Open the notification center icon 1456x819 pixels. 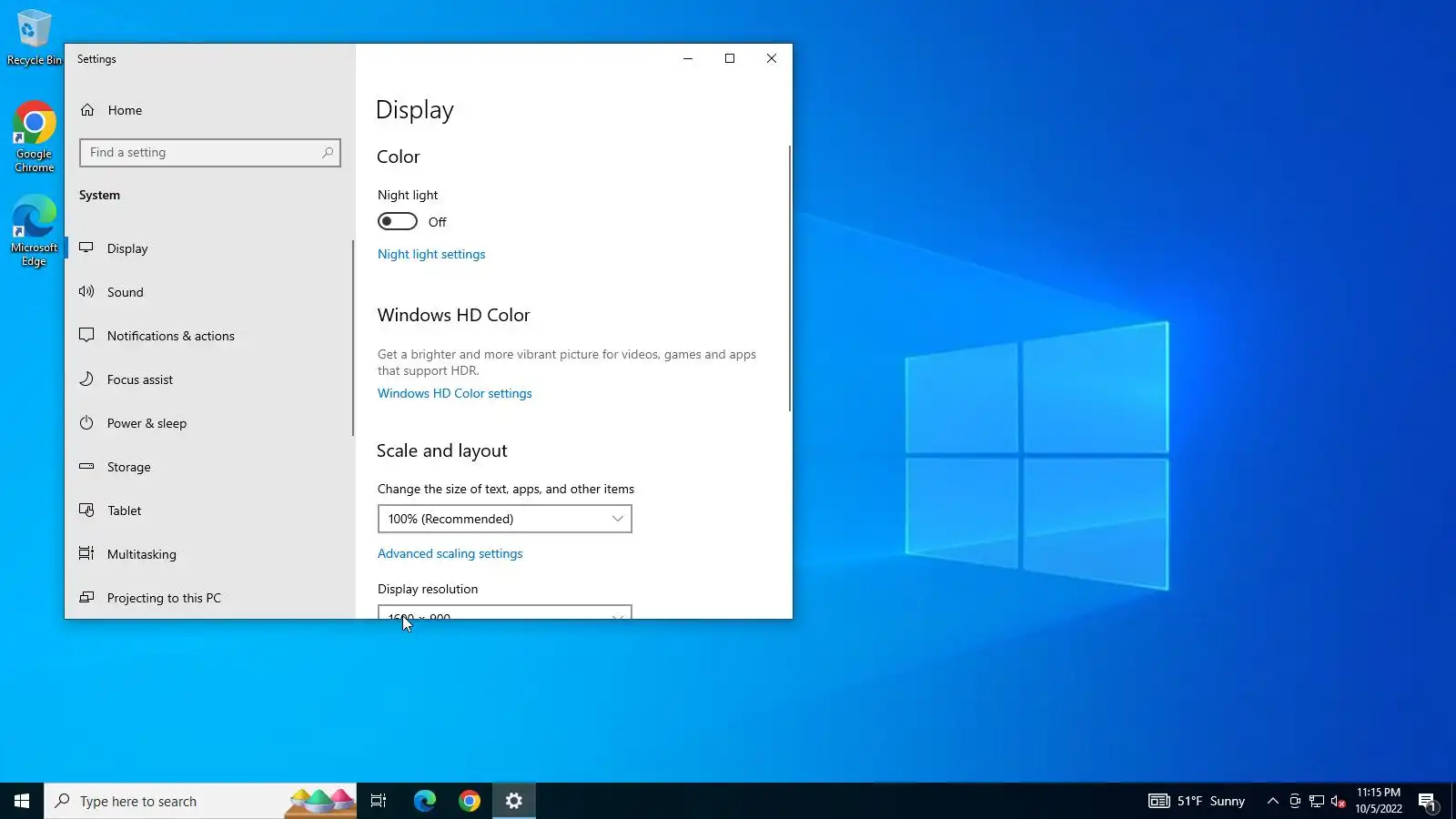tap(1427, 801)
